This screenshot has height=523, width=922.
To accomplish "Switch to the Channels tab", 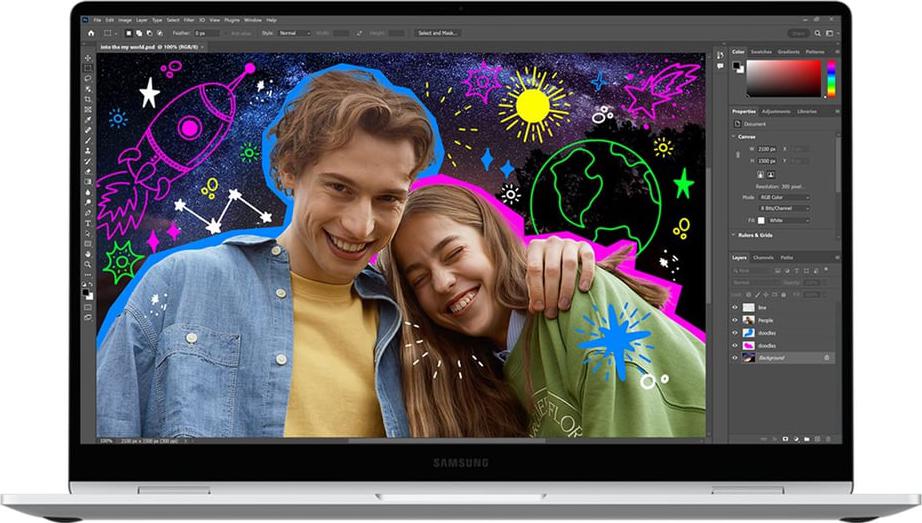I will pyautogui.click(x=763, y=258).
